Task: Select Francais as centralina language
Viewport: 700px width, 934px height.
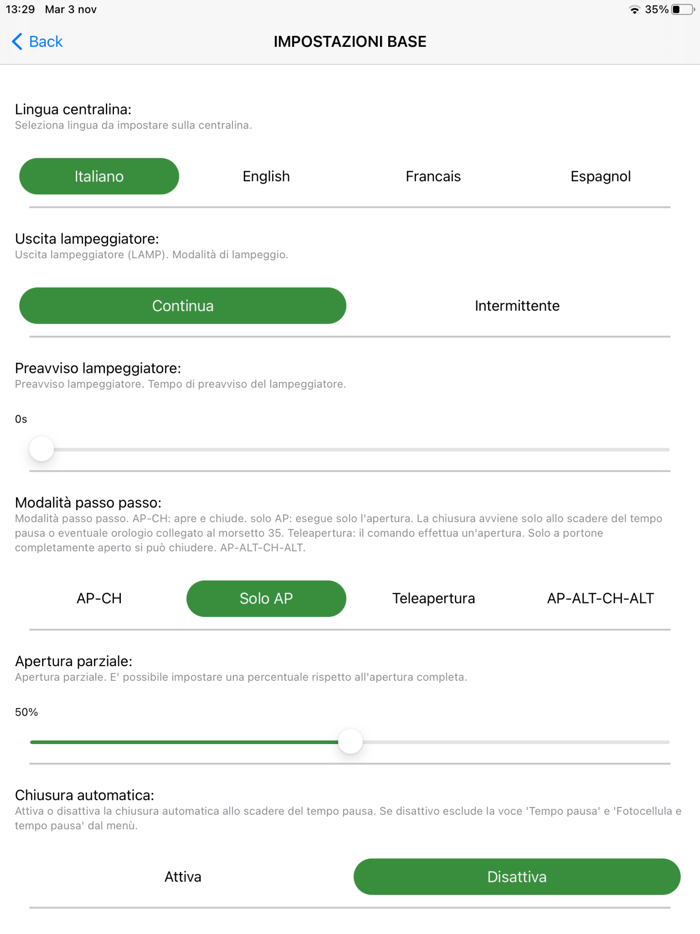Action: [x=432, y=176]
